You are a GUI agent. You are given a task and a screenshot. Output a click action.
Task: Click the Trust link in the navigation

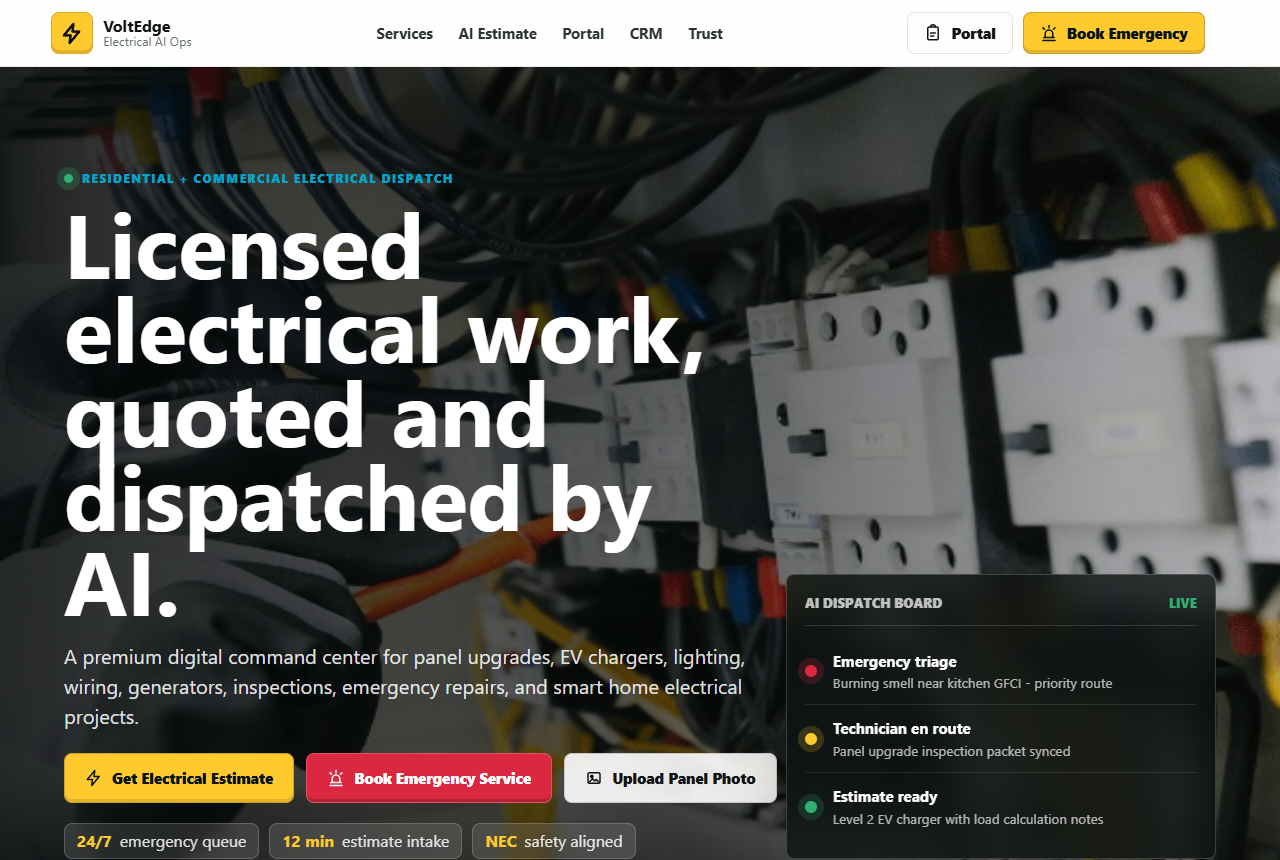pos(705,33)
